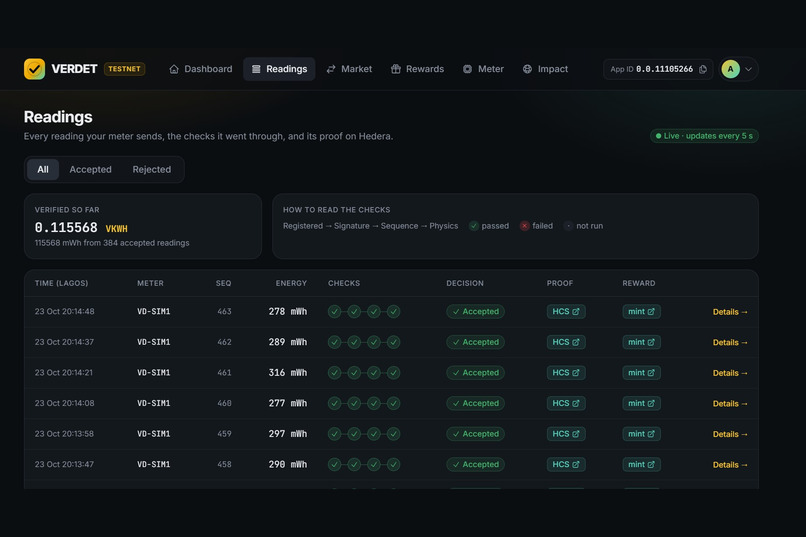Open mint reward link for 290 mWh reading
The width and height of the screenshot is (806, 537).
coord(642,465)
